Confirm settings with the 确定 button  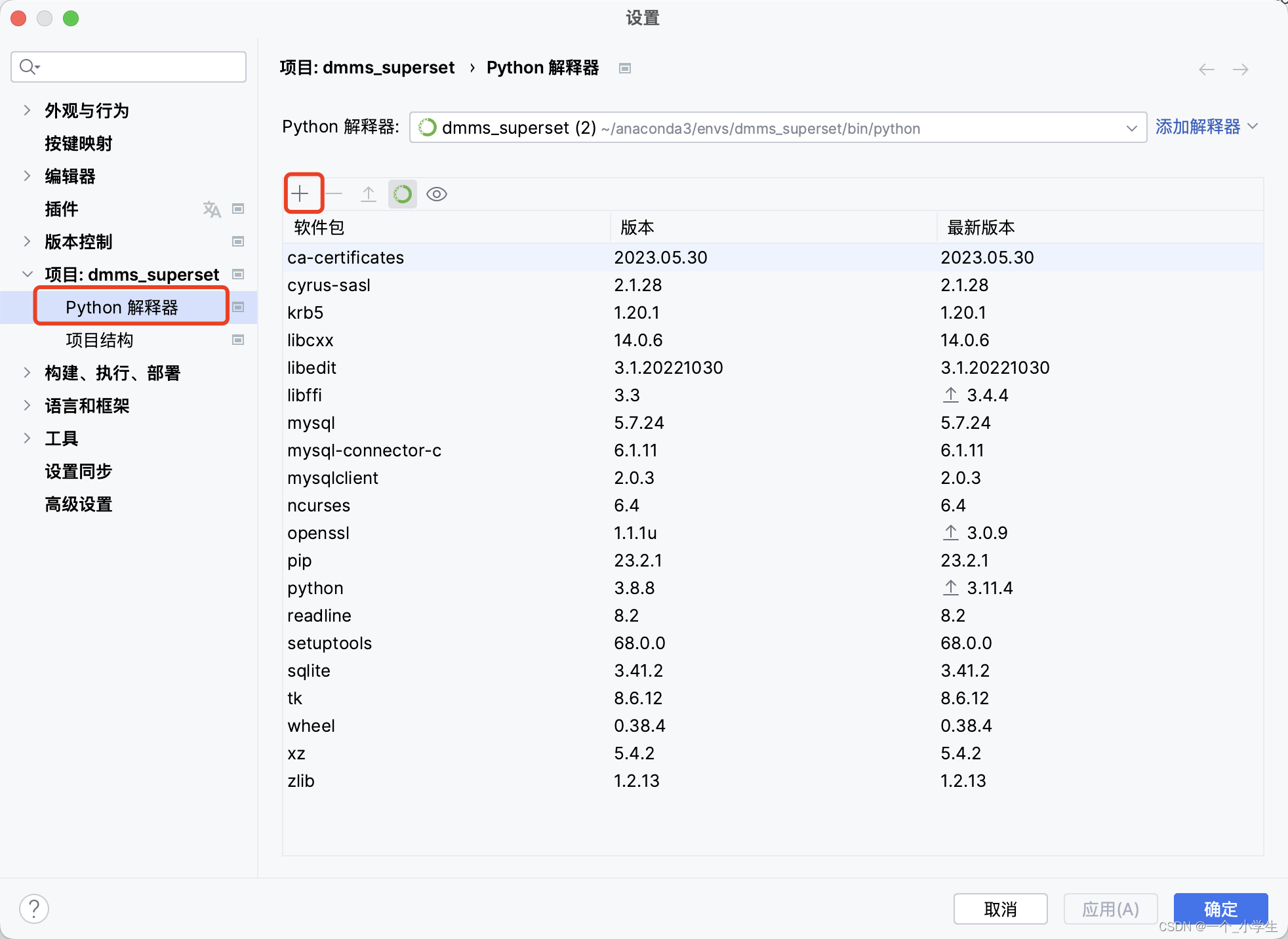click(x=1220, y=909)
